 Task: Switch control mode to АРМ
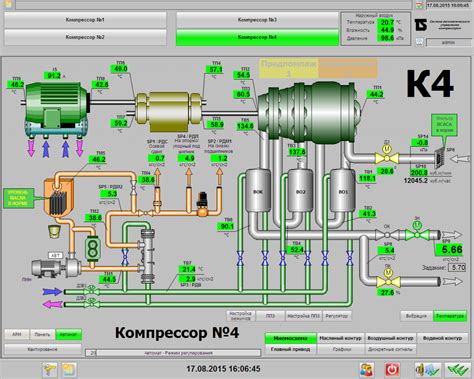point(17,334)
